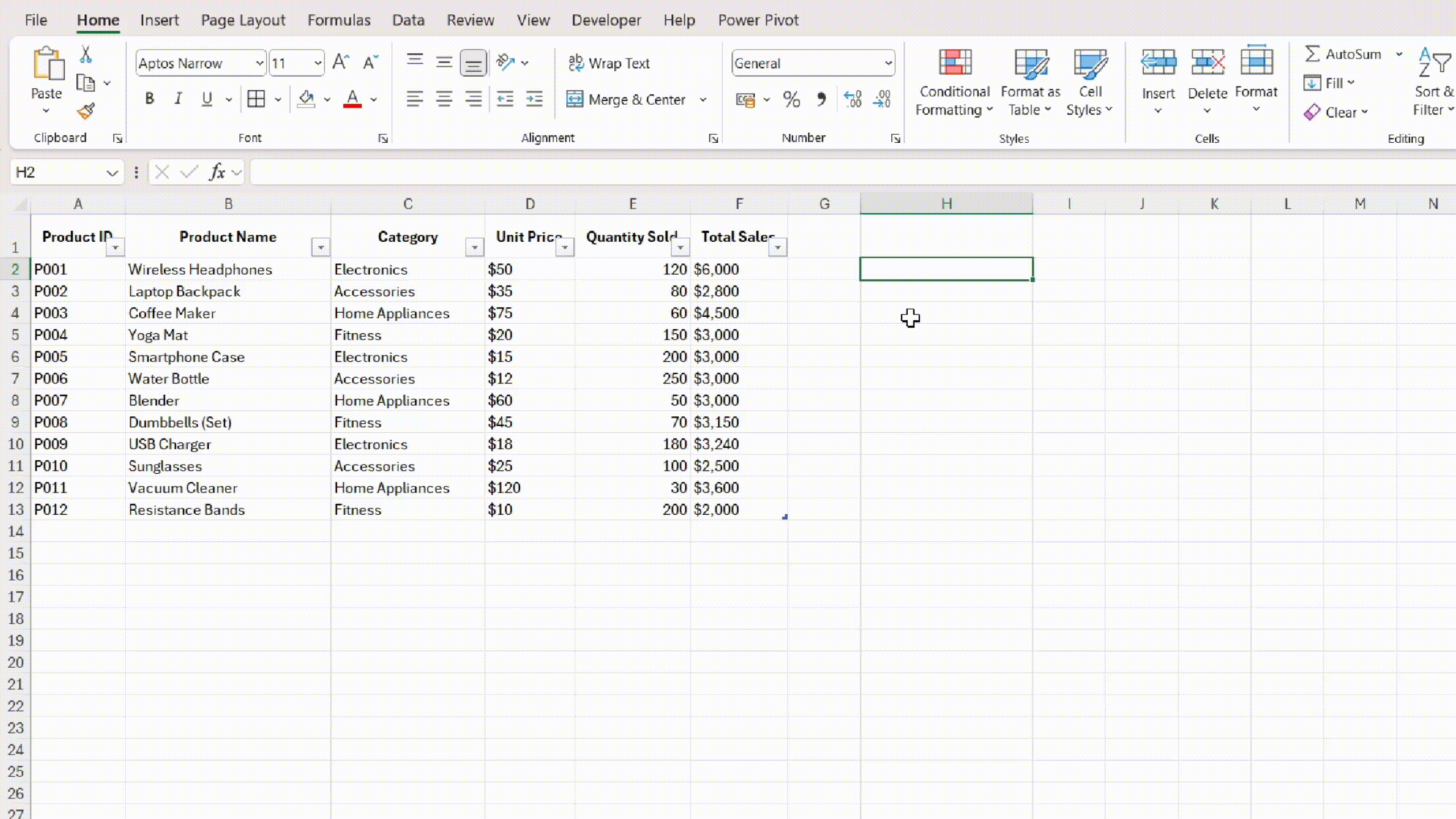Toggle Italic formatting
Screen dimensions: 1456x819
[178, 99]
